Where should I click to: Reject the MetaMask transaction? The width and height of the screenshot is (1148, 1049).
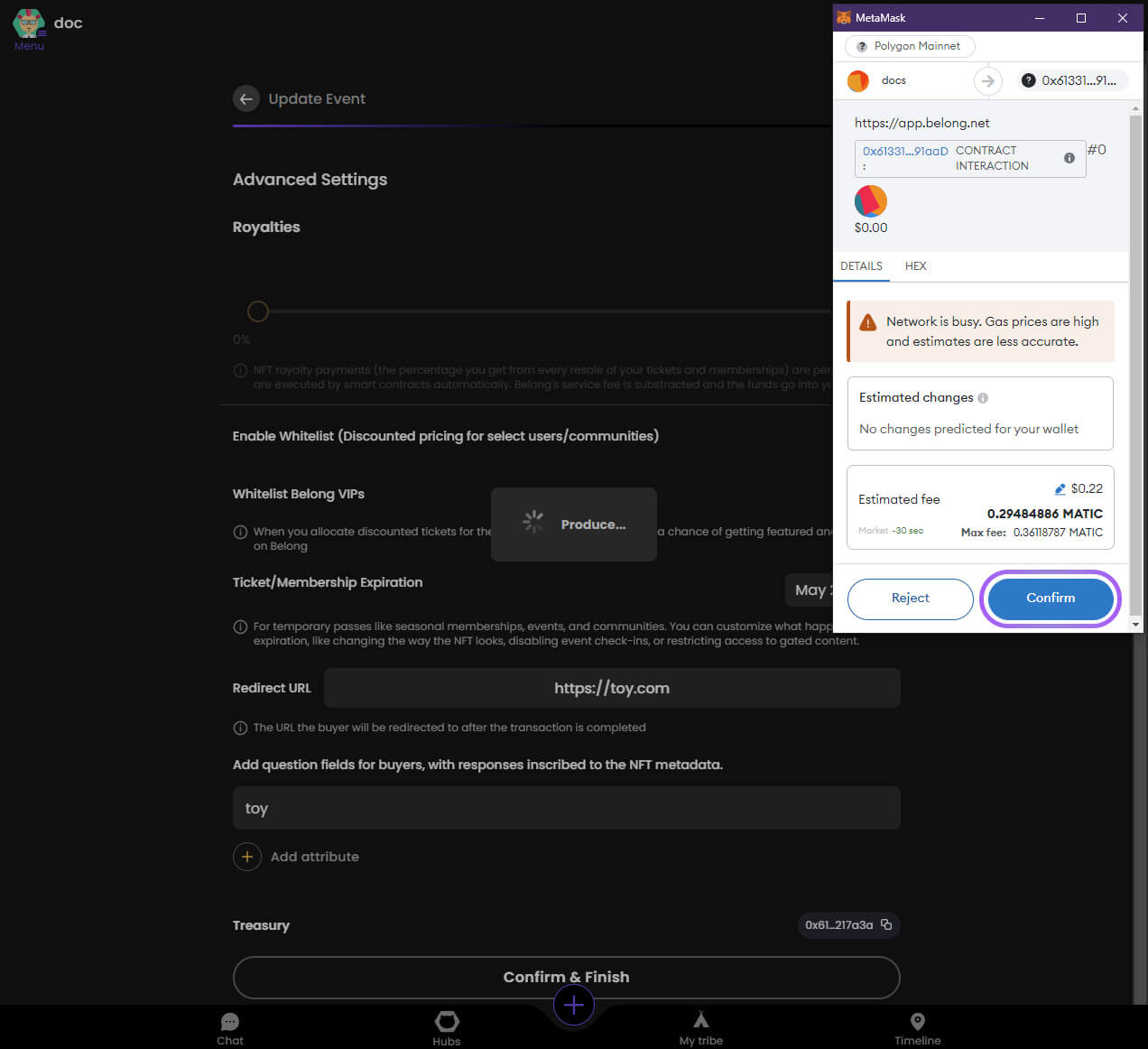pyautogui.click(x=910, y=599)
